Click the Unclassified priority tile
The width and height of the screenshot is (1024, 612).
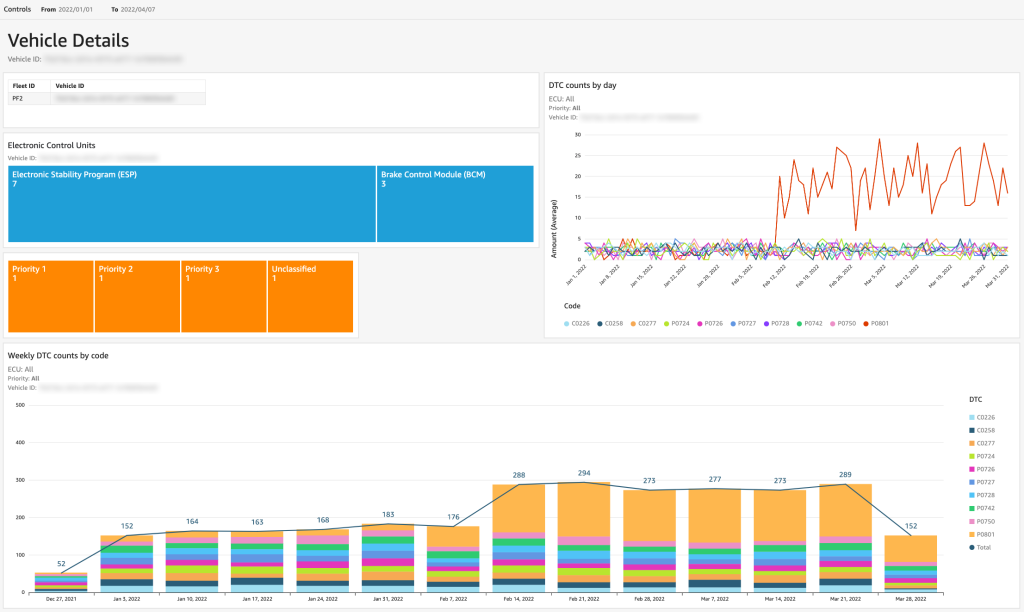point(310,297)
